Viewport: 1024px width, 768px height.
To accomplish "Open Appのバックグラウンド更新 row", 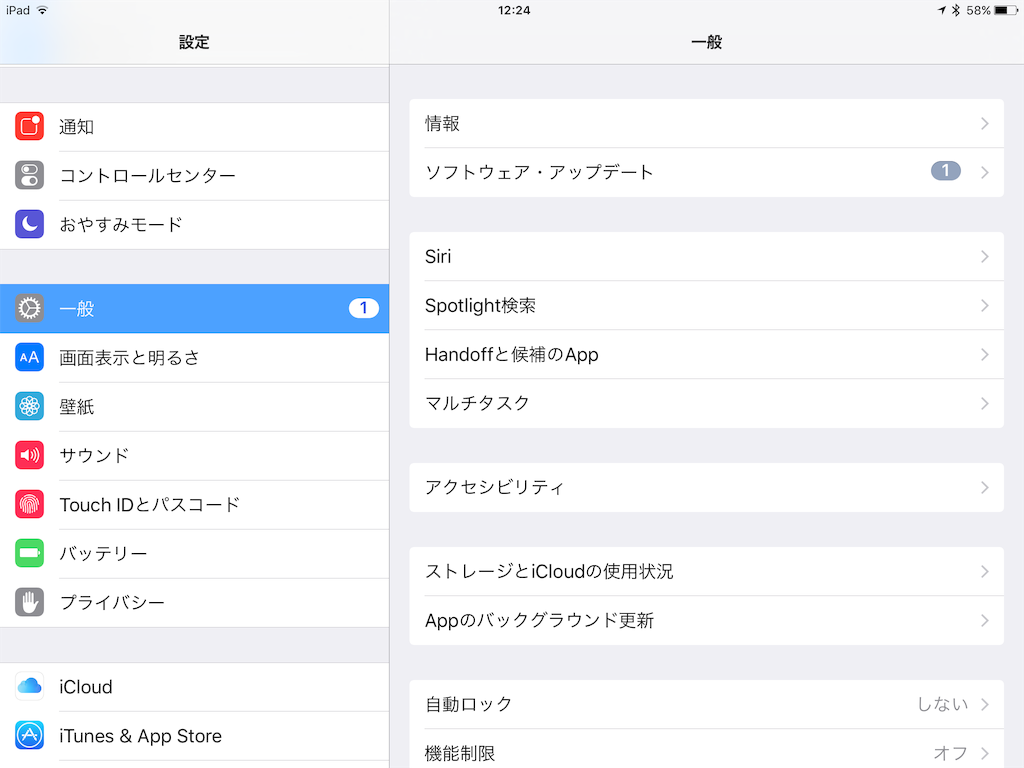I will point(707,620).
